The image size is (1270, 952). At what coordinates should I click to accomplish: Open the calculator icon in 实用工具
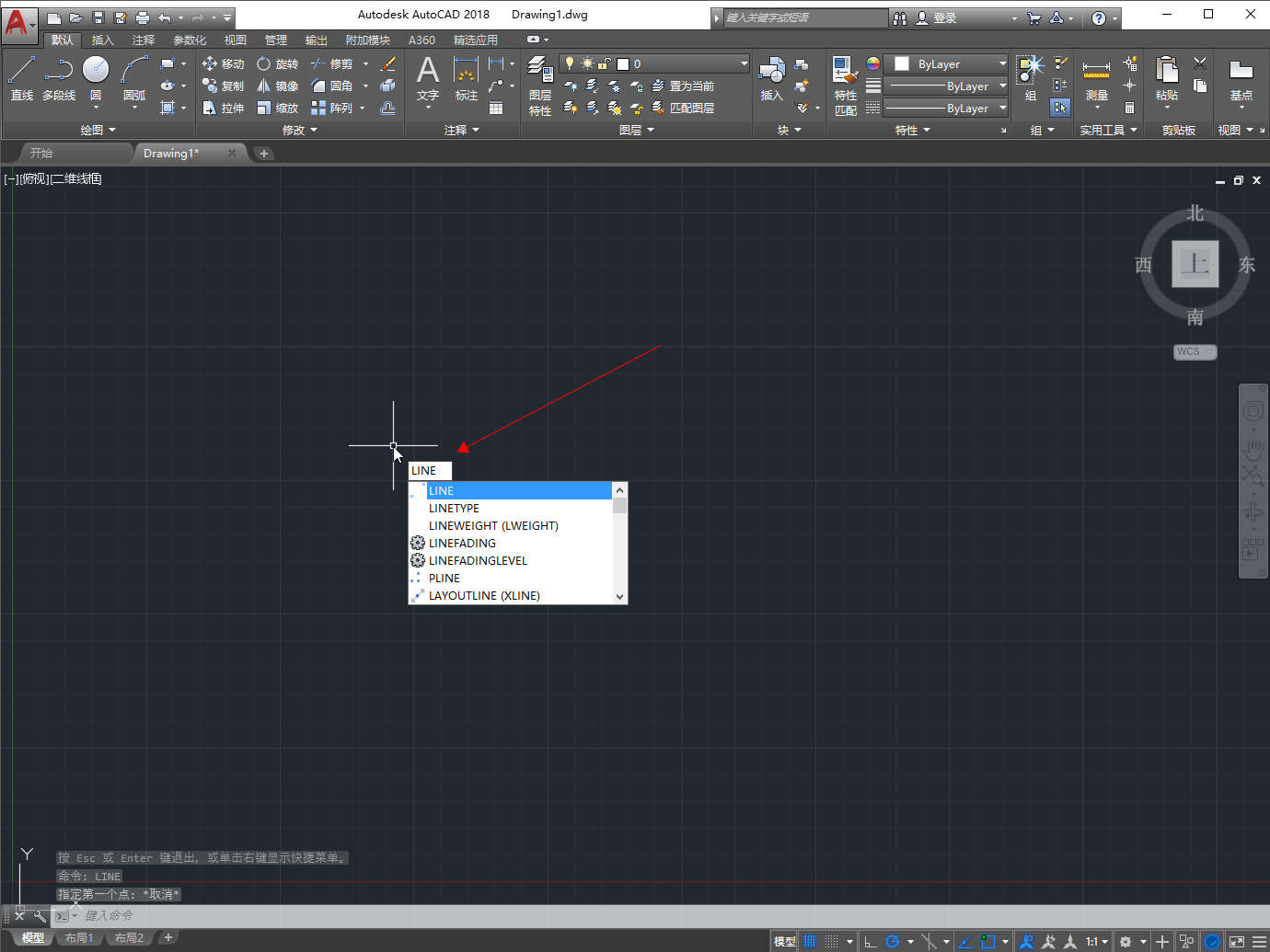tap(1129, 108)
